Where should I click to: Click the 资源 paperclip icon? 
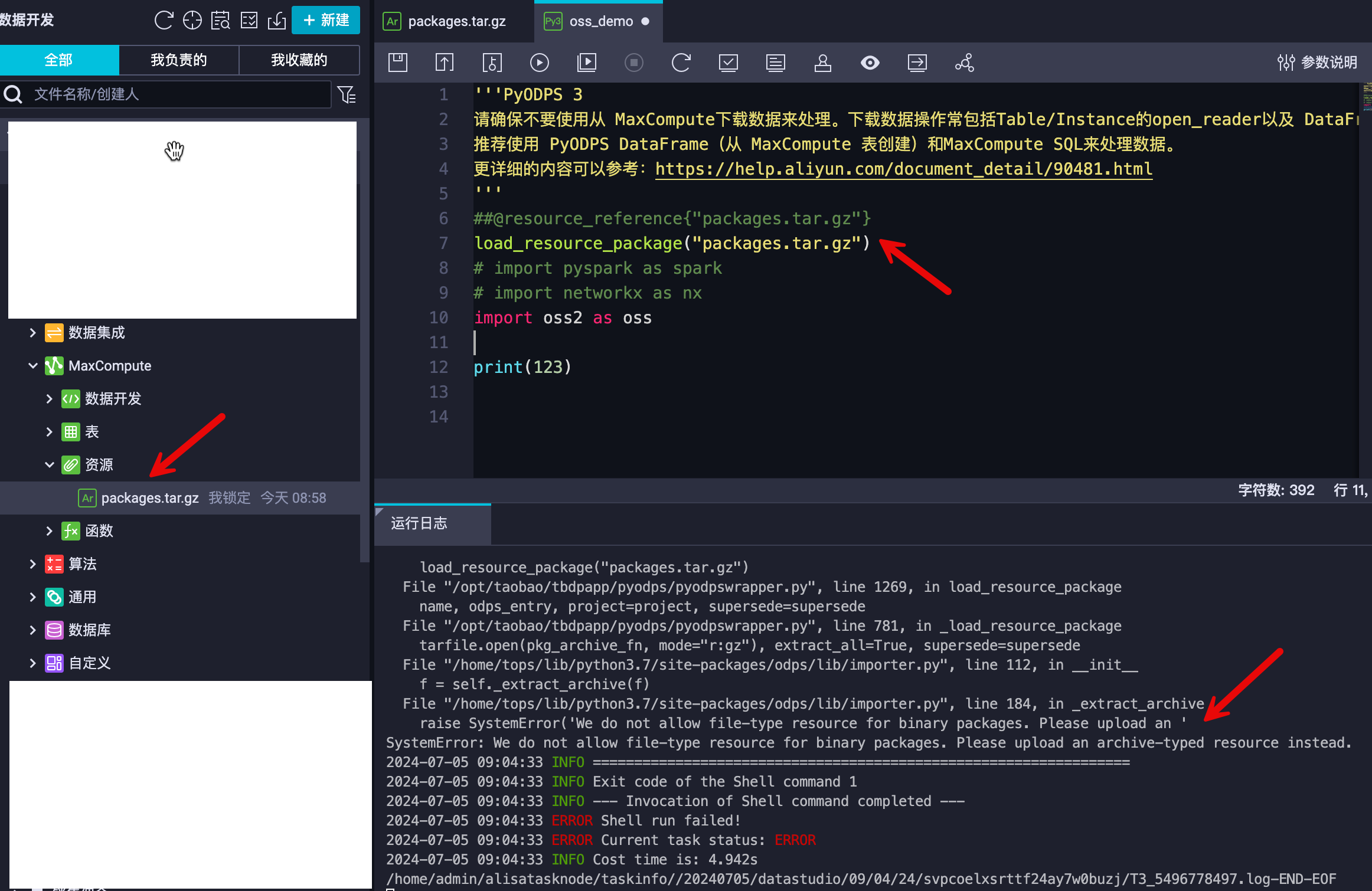click(x=71, y=465)
